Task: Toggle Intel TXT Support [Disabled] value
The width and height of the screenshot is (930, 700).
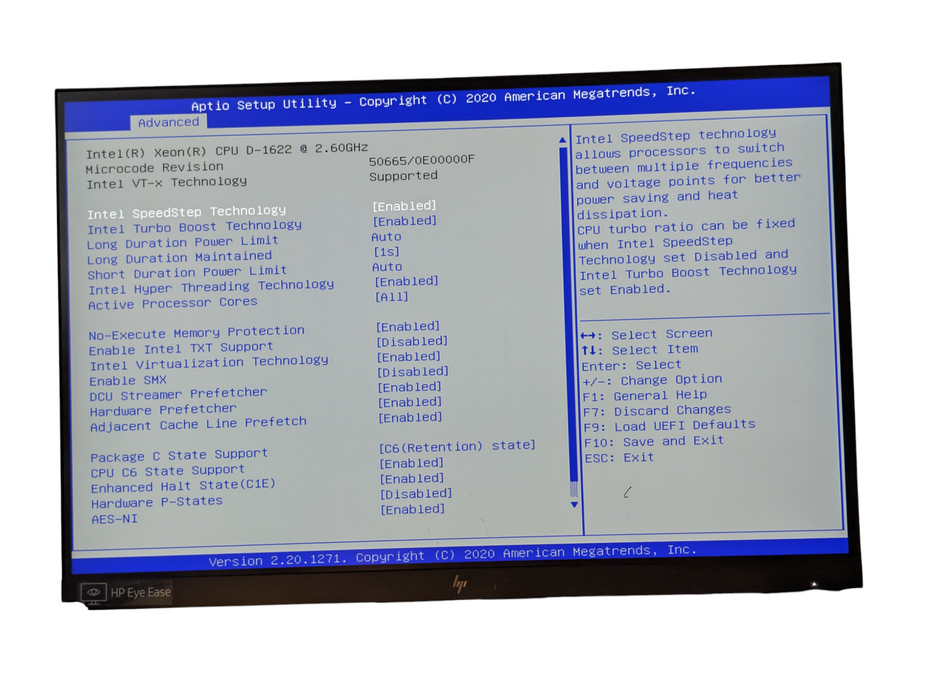Action: click(x=412, y=342)
